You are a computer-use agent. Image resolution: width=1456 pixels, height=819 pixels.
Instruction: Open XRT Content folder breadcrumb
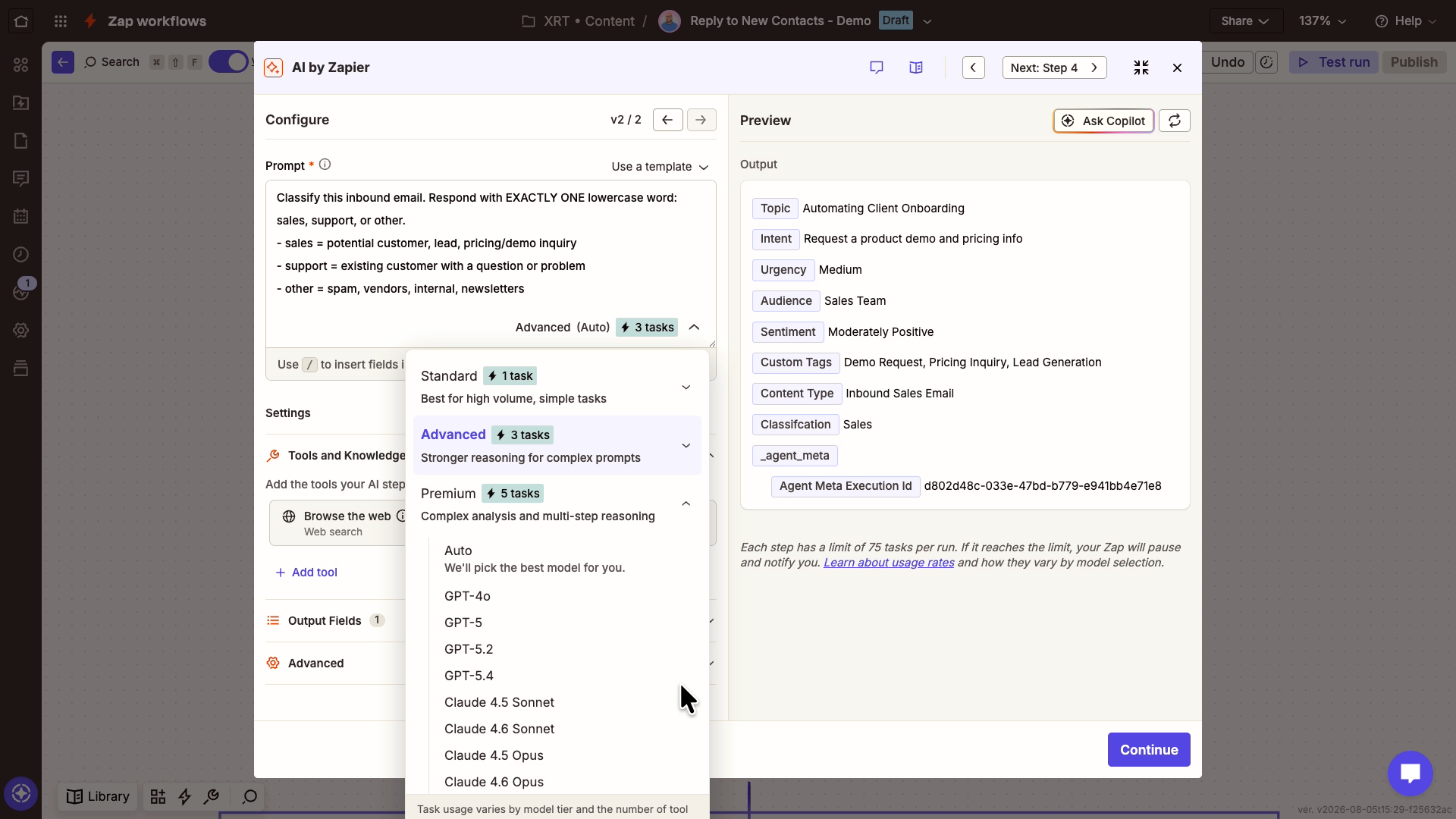(x=579, y=21)
